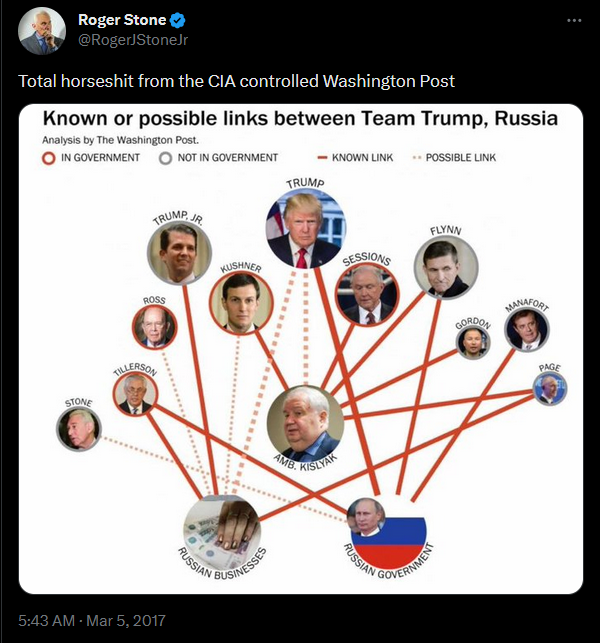Select the Kushner portrait in the chart
This screenshot has width=600, height=643.
[x=241, y=302]
